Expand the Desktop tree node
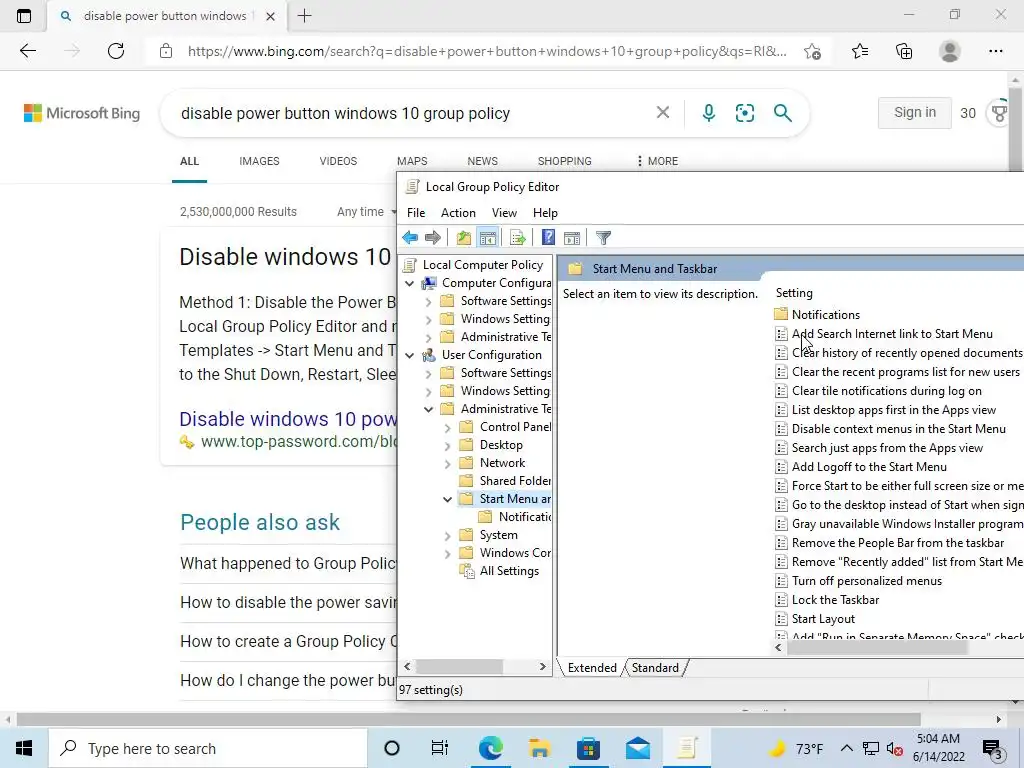Image resolution: width=1024 pixels, height=768 pixels. [447, 445]
